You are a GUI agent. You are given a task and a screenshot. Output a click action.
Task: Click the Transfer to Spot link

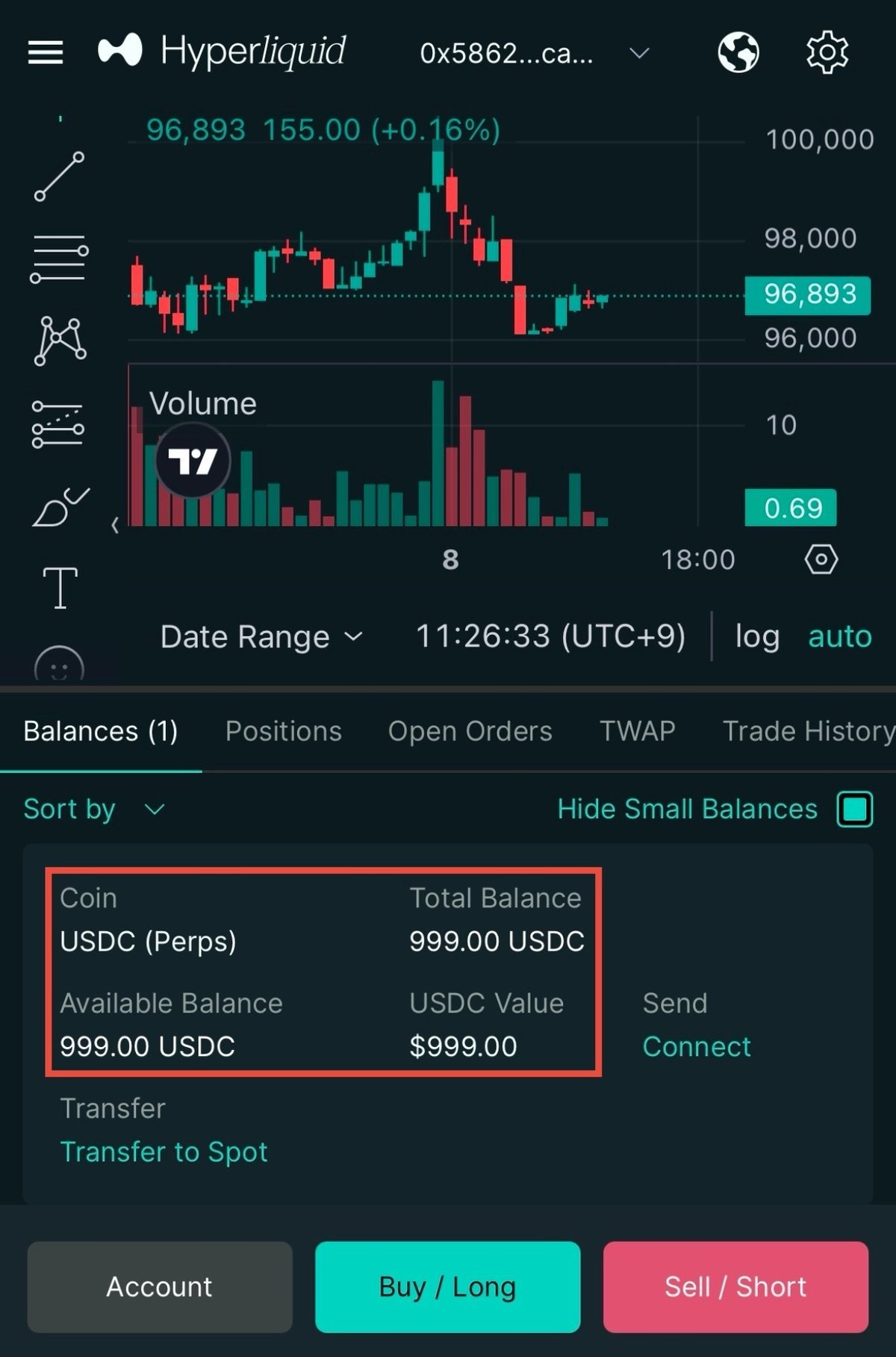(x=164, y=1152)
